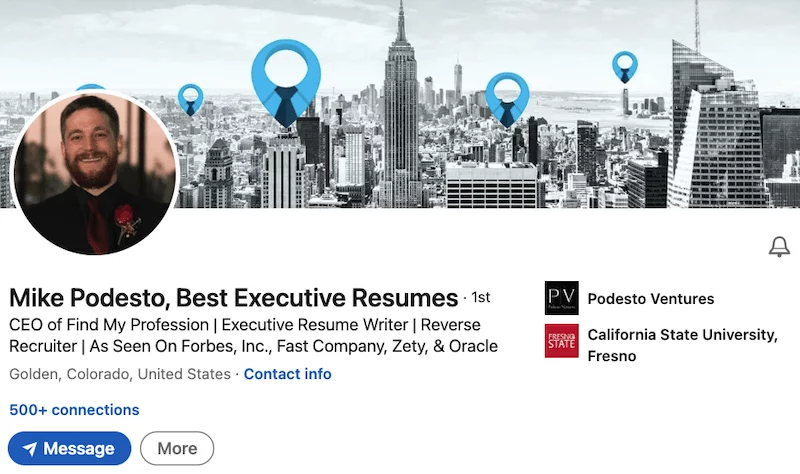Image resolution: width=800 pixels, height=474 pixels.
Task: Click the tie pin right of Empire State Building
Action: click(507, 100)
